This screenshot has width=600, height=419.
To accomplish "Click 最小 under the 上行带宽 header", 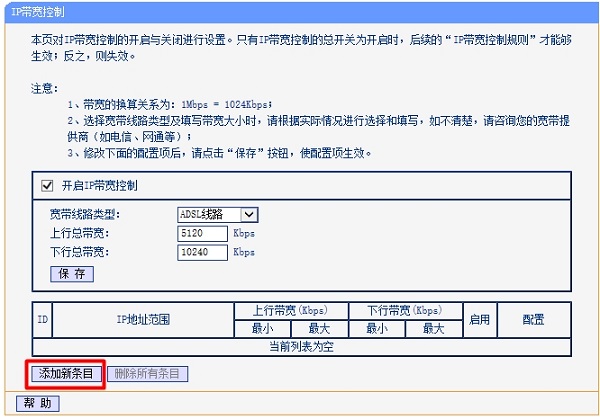I will click(263, 328).
